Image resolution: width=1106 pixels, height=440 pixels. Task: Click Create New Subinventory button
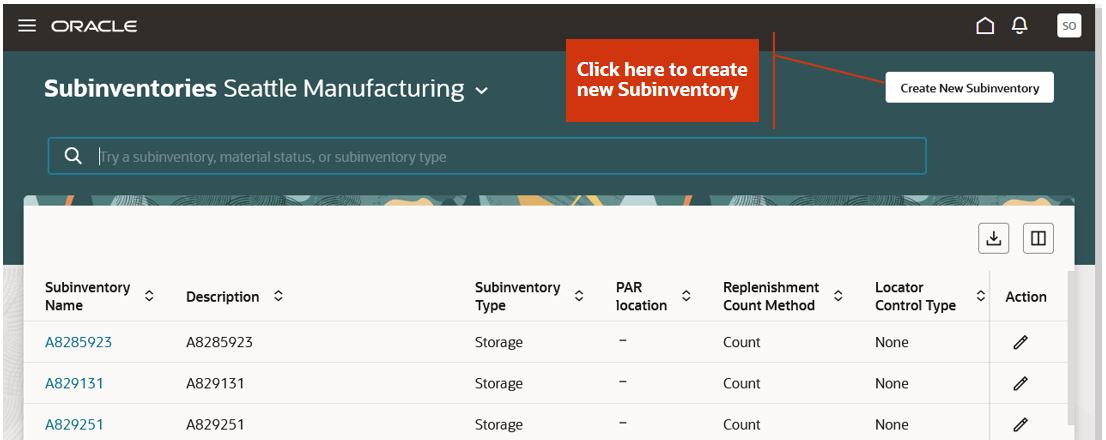coord(969,88)
